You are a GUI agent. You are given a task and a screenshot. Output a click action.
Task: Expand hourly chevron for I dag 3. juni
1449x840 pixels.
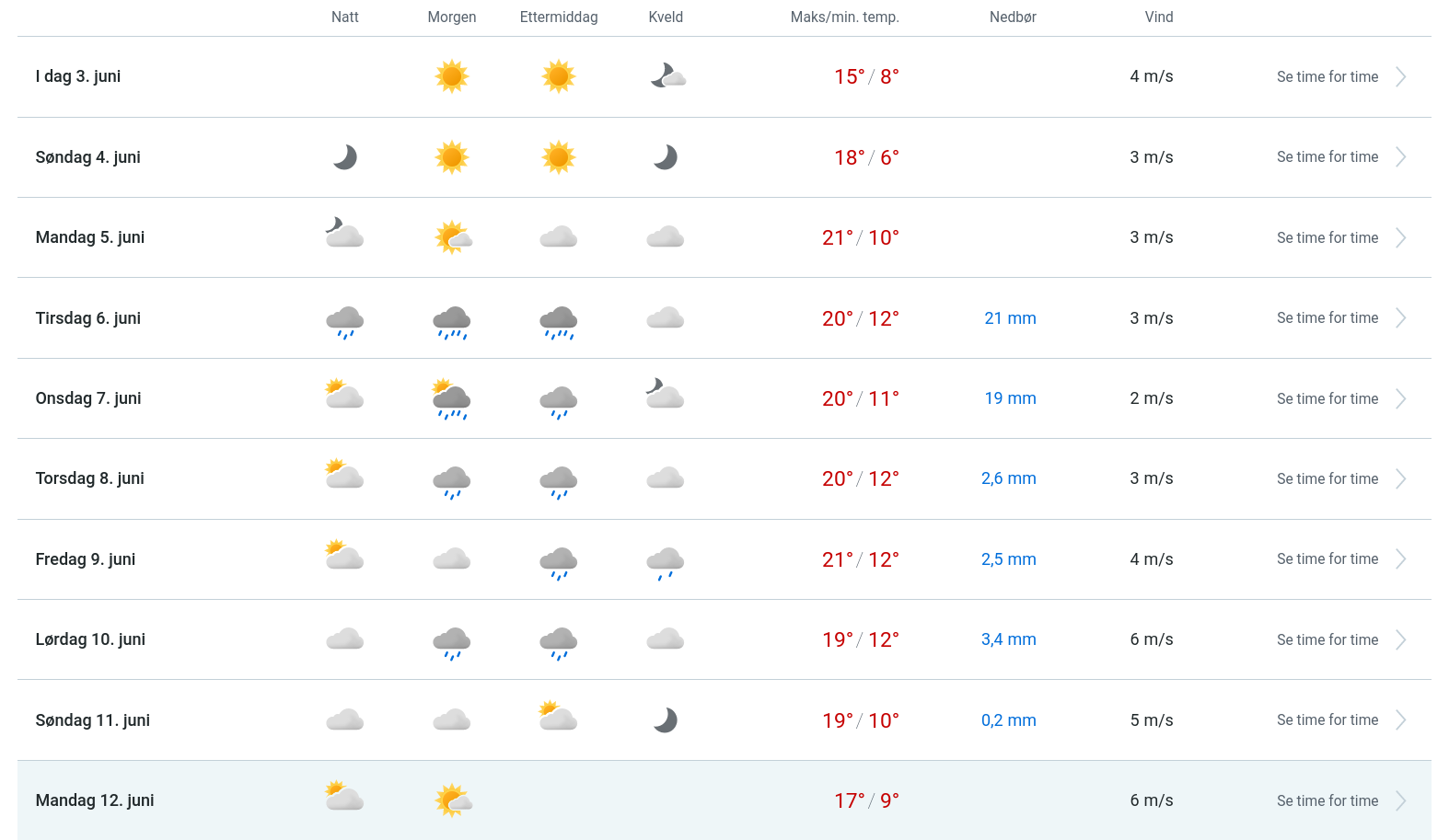point(1400,77)
